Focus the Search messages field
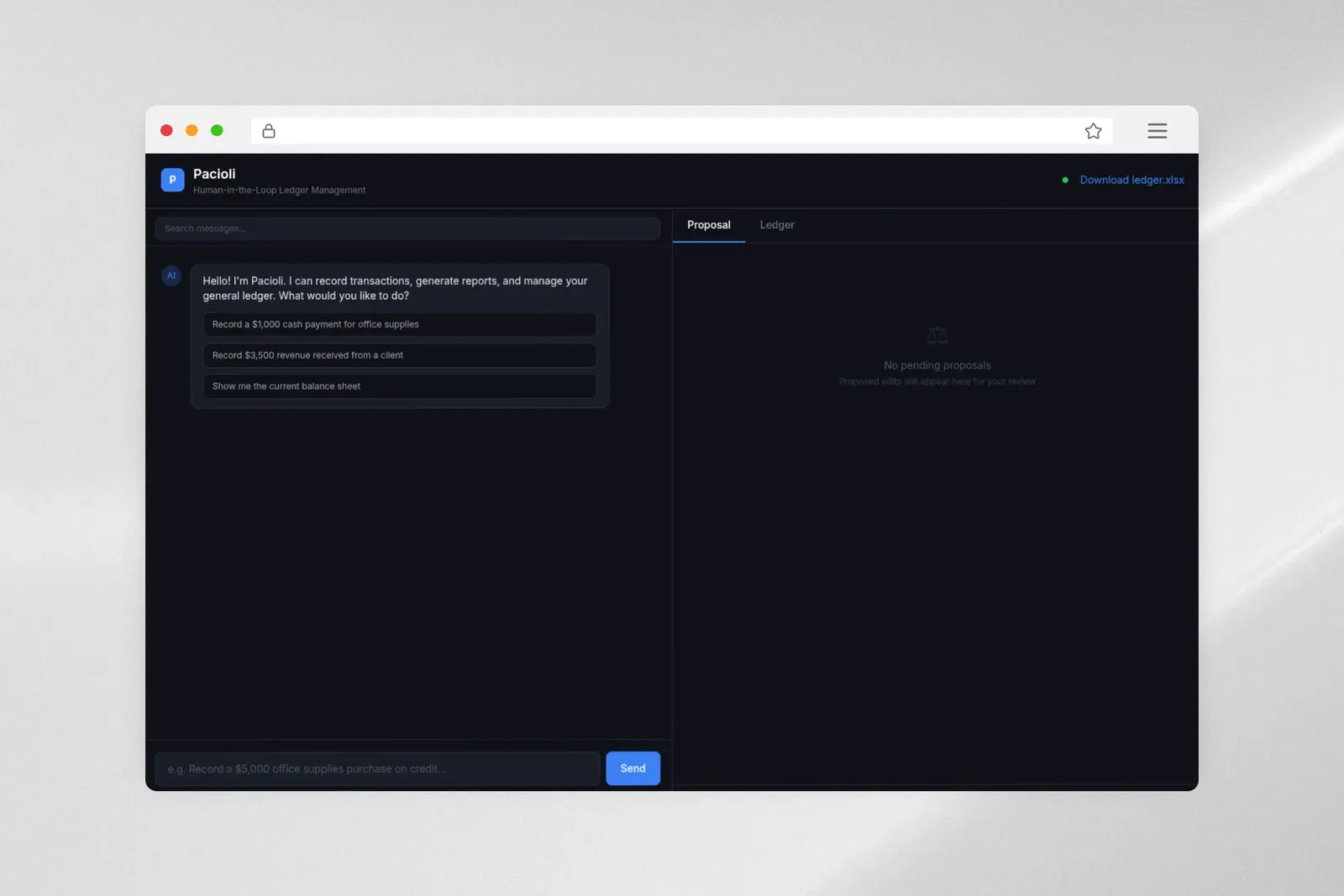The image size is (1344, 896). 407,228
